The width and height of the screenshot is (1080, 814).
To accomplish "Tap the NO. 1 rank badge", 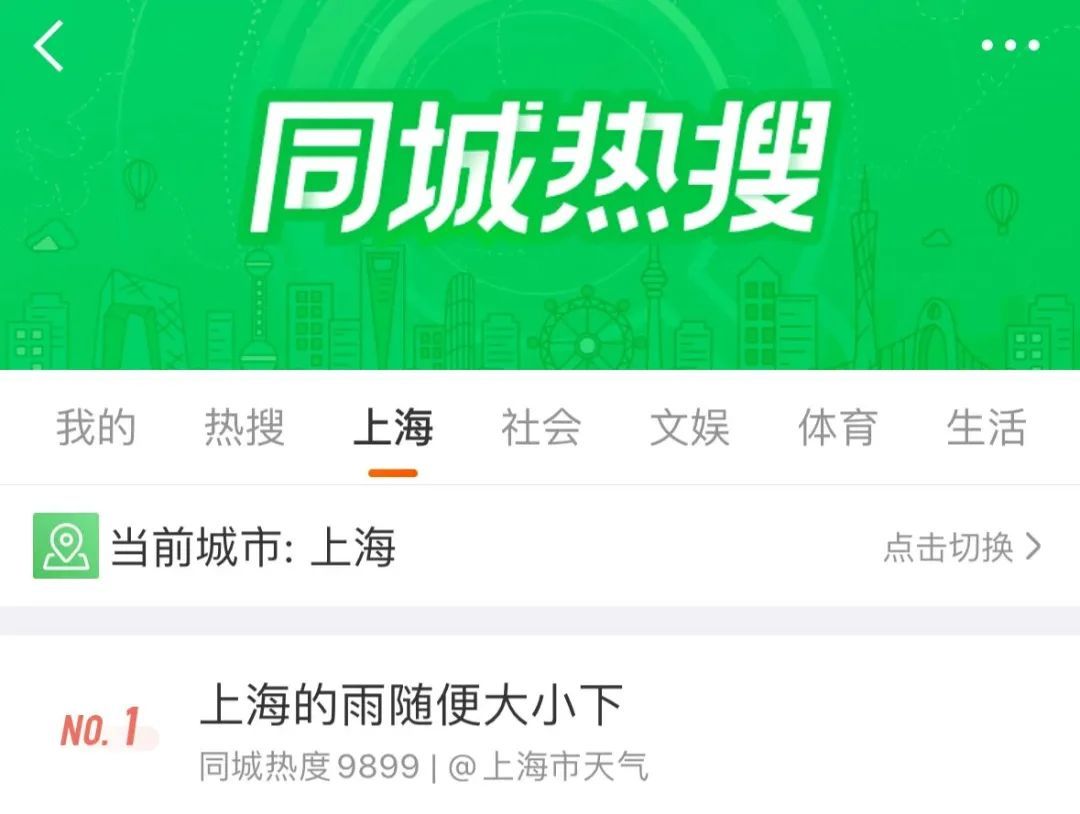I will click(101, 728).
